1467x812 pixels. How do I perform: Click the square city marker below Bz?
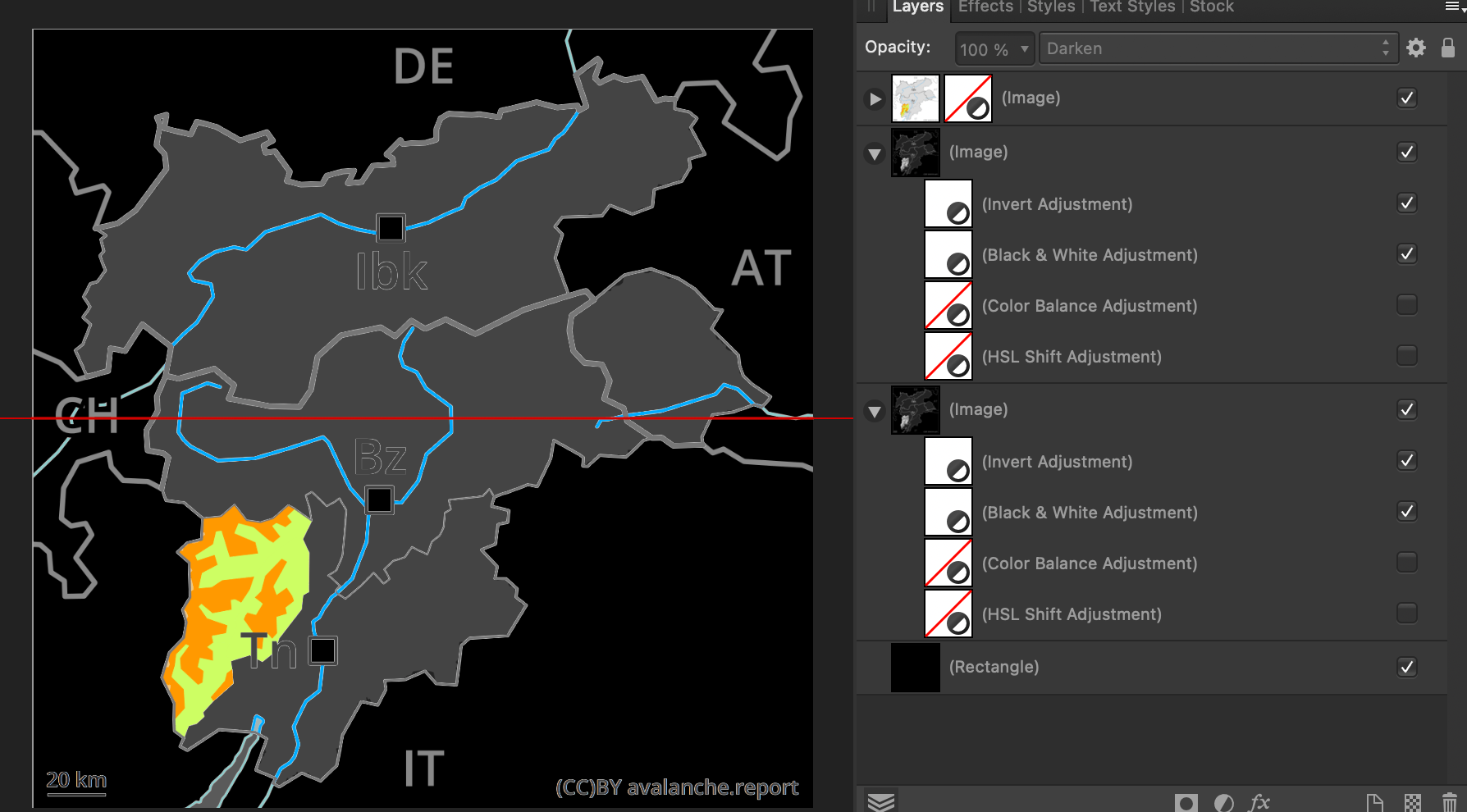pos(379,500)
